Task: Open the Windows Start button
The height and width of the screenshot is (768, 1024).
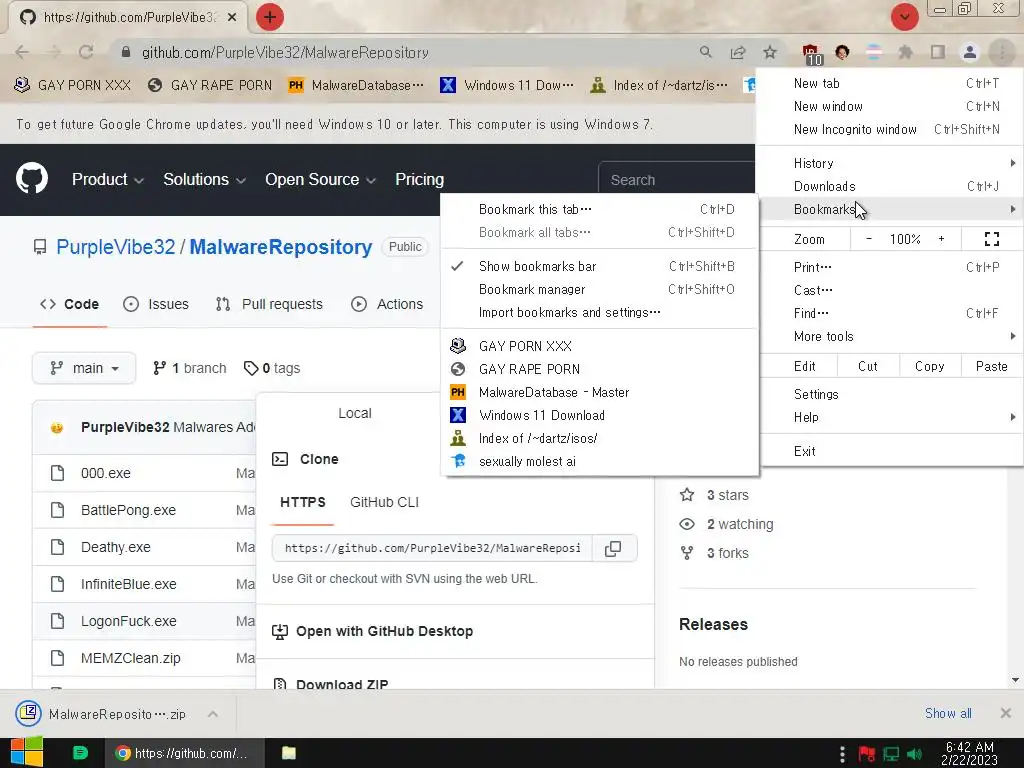Action: (x=27, y=752)
